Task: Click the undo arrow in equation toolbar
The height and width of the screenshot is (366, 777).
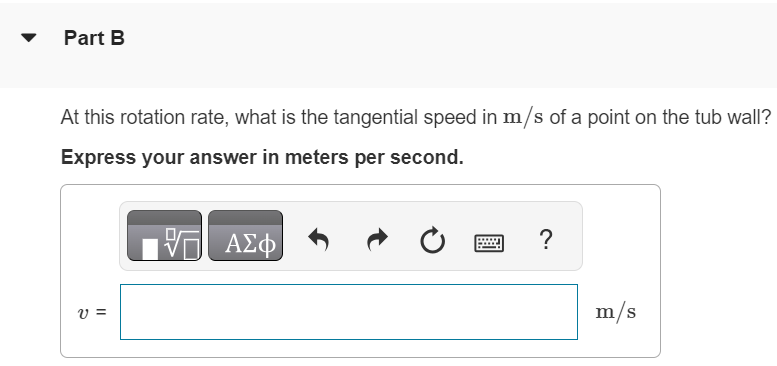Action: point(319,240)
